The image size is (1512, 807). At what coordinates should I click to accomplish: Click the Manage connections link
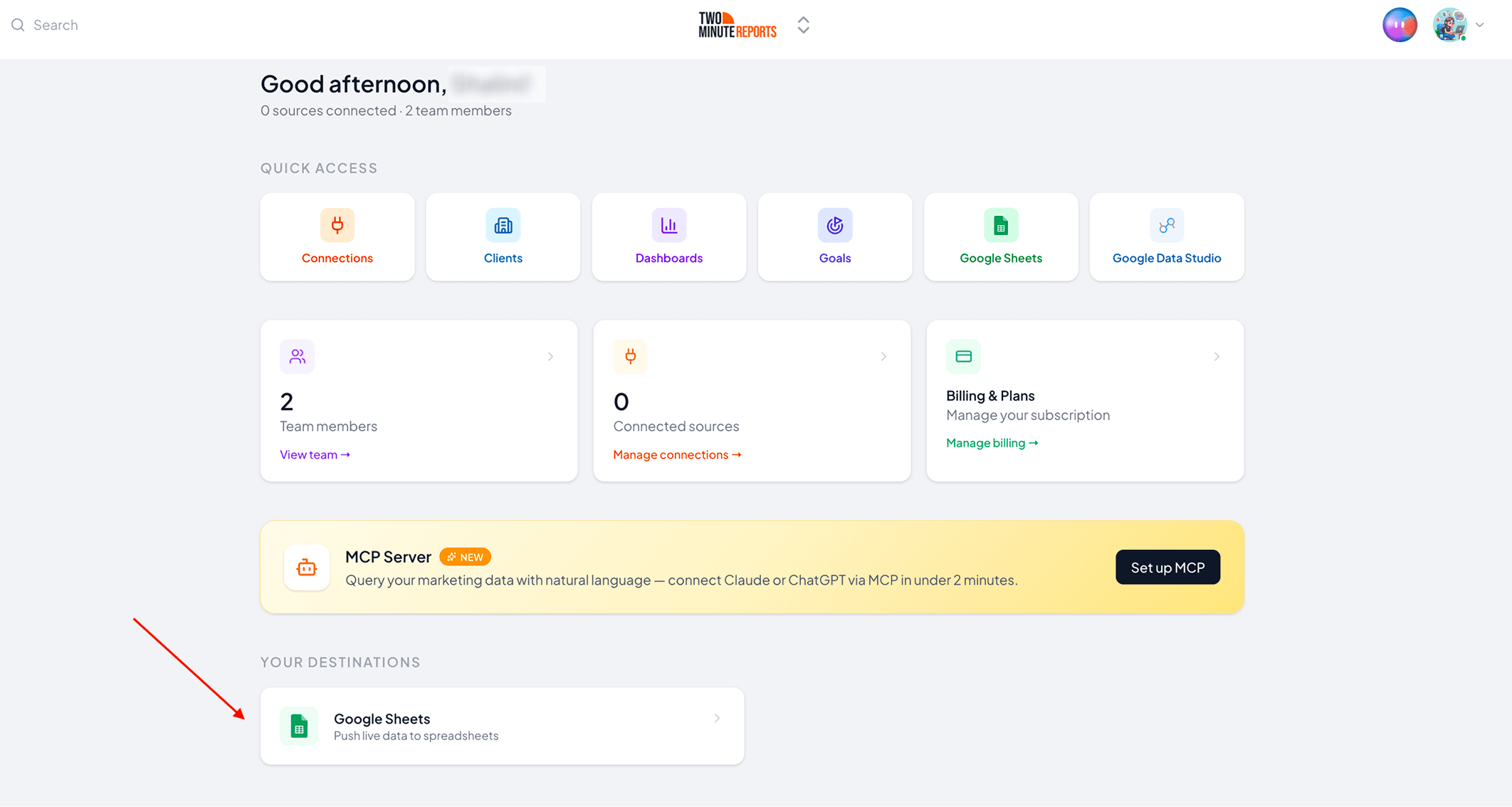click(677, 454)
